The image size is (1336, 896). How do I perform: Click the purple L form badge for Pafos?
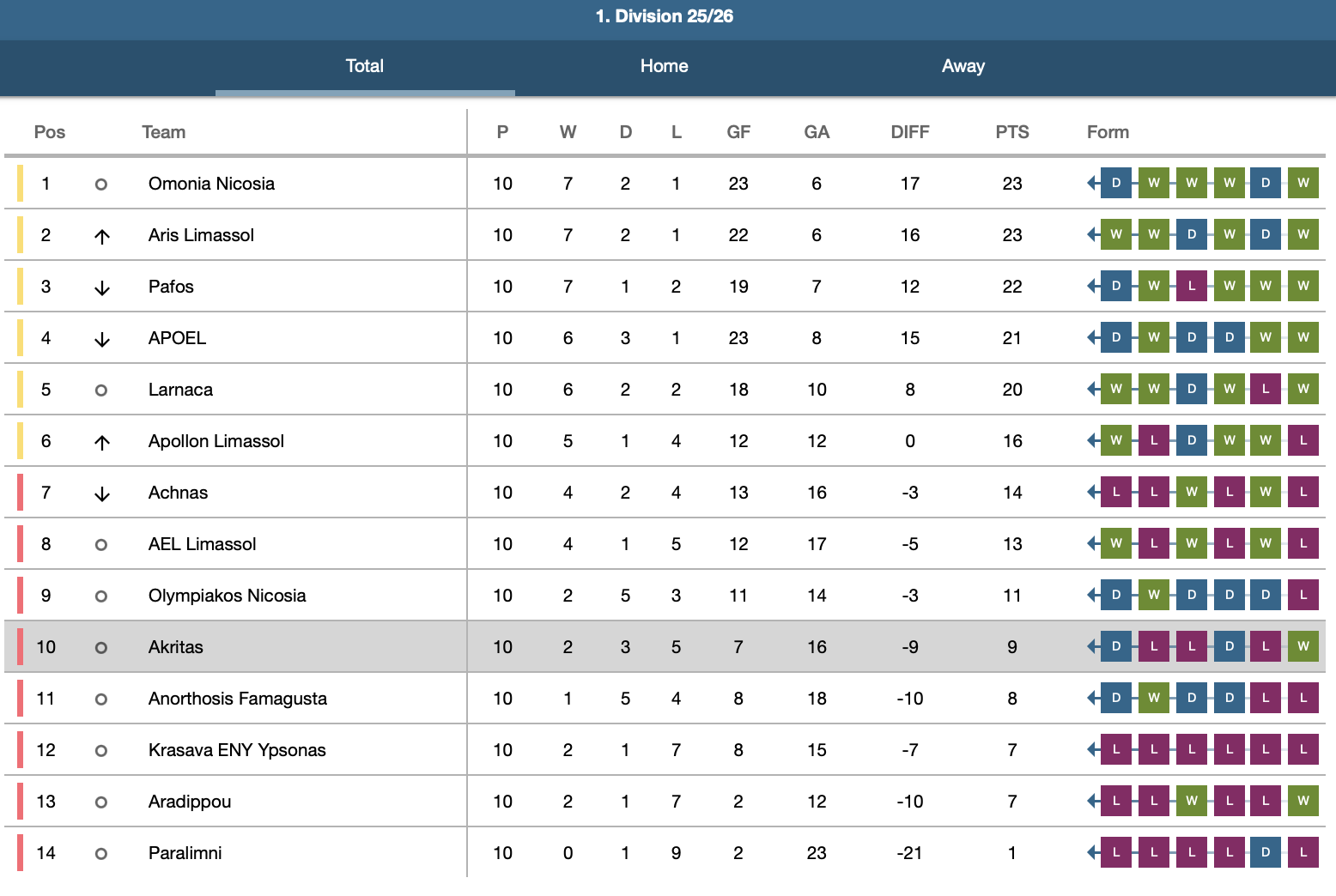click(x=1191, y=286)
